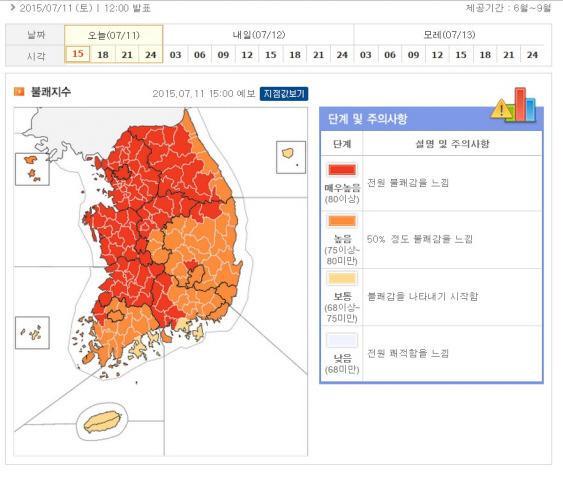Select tomorrow 07/12 03:00 time slot
Viewport: 563px width, 480px height.
point(175,55)
